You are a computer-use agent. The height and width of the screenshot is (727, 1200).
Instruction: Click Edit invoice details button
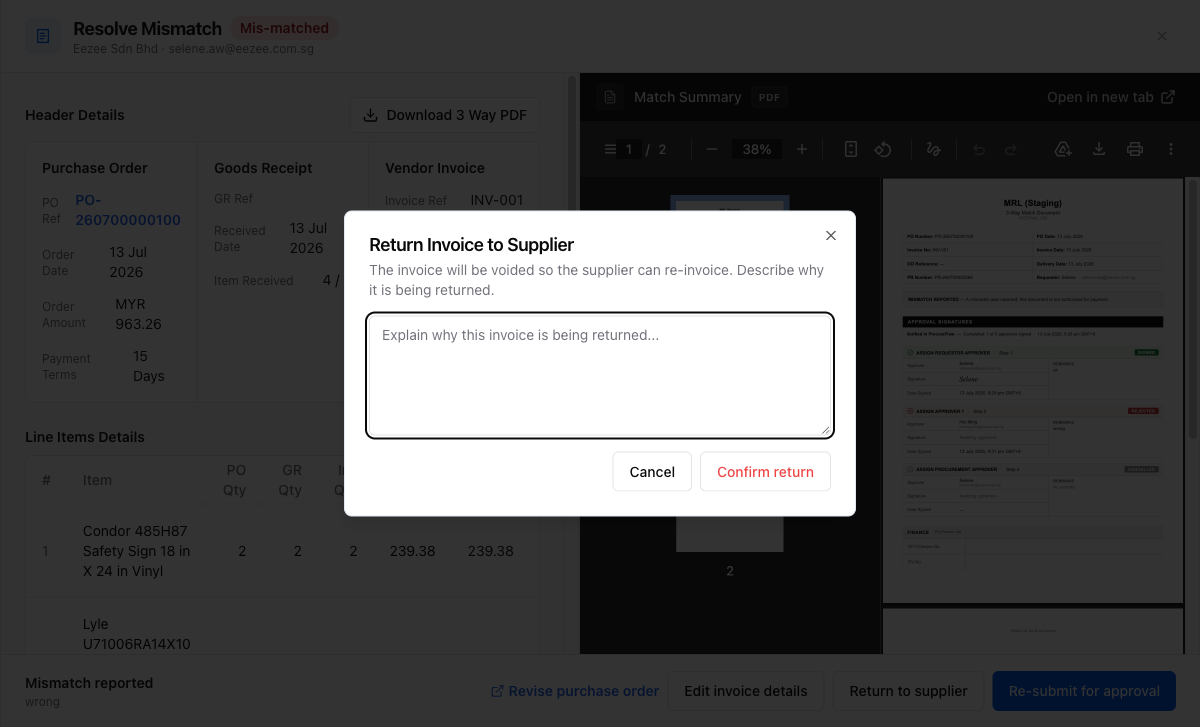(746, 691)
